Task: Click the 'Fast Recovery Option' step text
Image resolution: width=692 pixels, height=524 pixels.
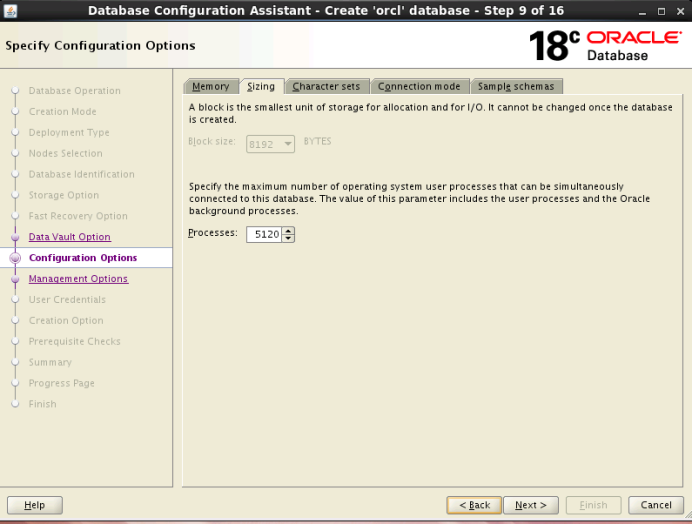Action: point(78,216)
